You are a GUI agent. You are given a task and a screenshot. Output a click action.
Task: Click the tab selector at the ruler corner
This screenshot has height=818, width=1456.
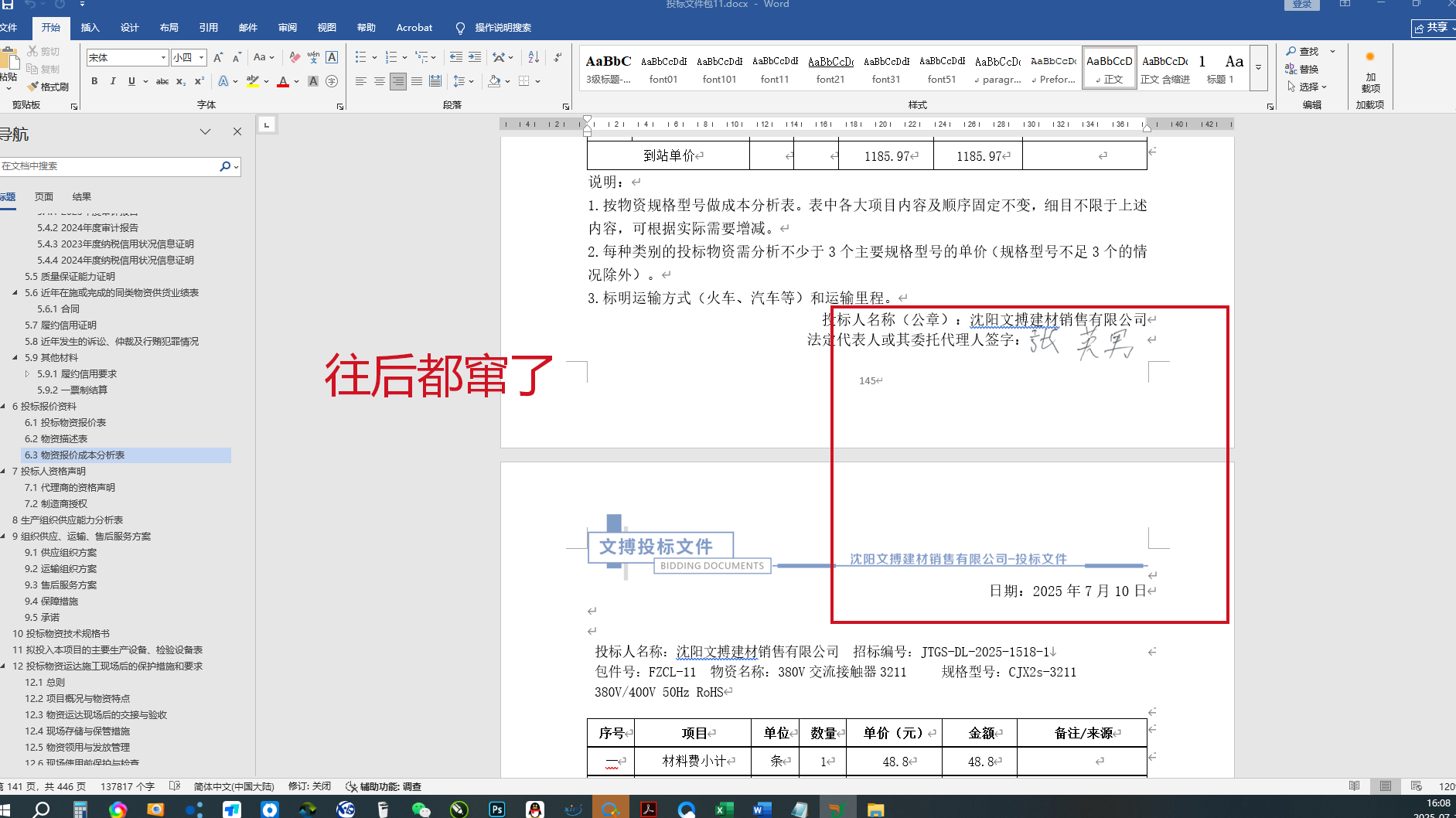tap(267, 124)
